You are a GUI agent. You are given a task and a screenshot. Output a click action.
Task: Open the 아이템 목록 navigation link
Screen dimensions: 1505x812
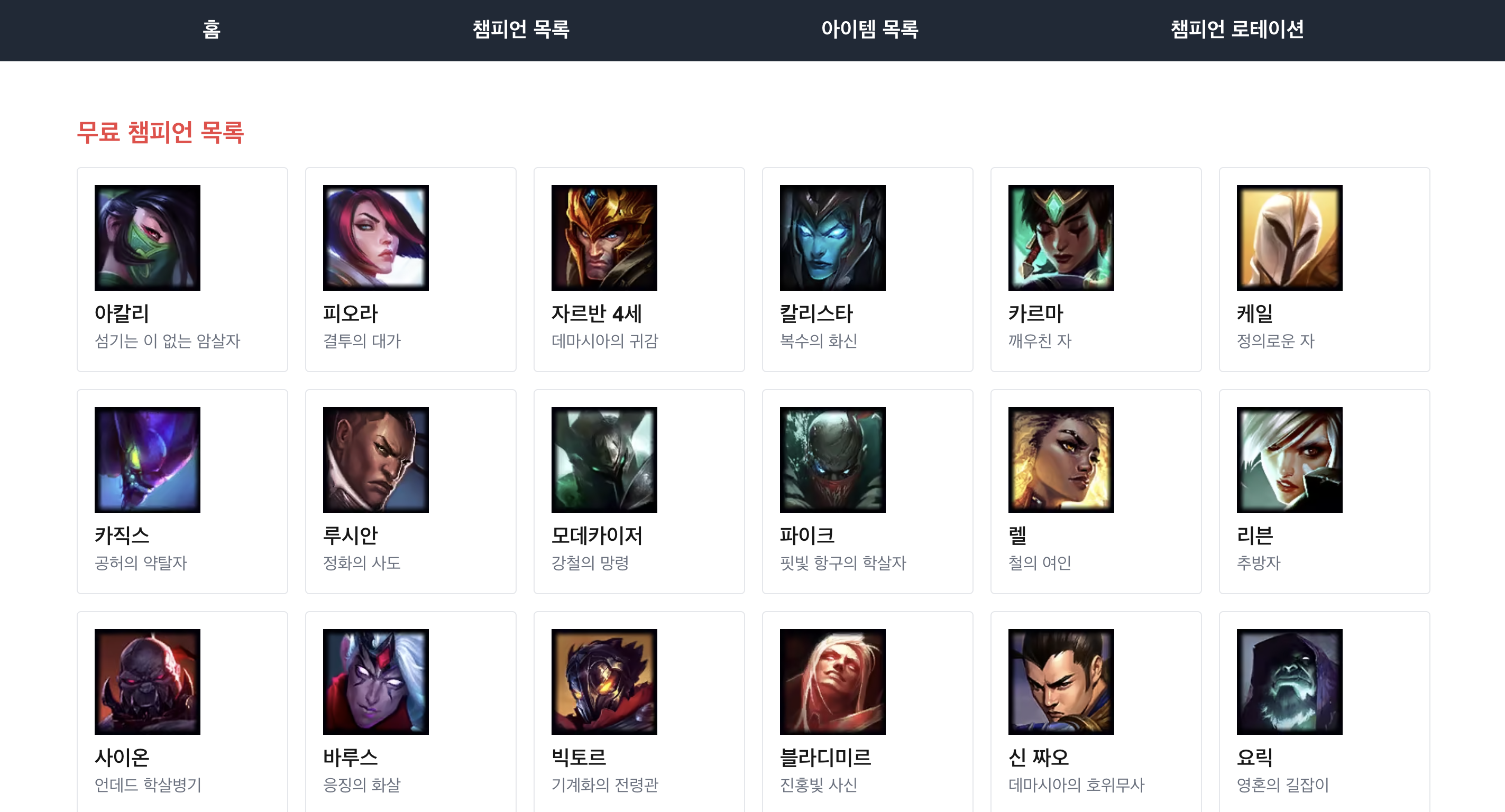869,29
